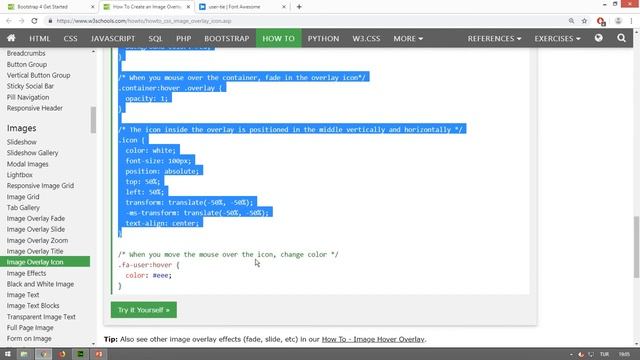
Task: Open a new browser tab
Action: pyautogui.click(x=299, y=7)
